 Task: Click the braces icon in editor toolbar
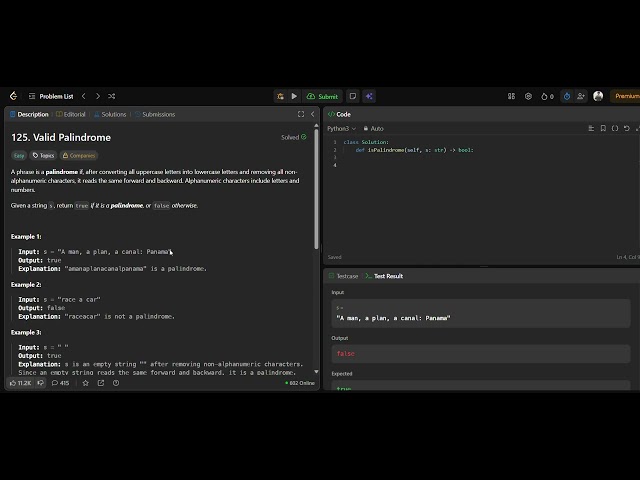[x=615, y=128]
